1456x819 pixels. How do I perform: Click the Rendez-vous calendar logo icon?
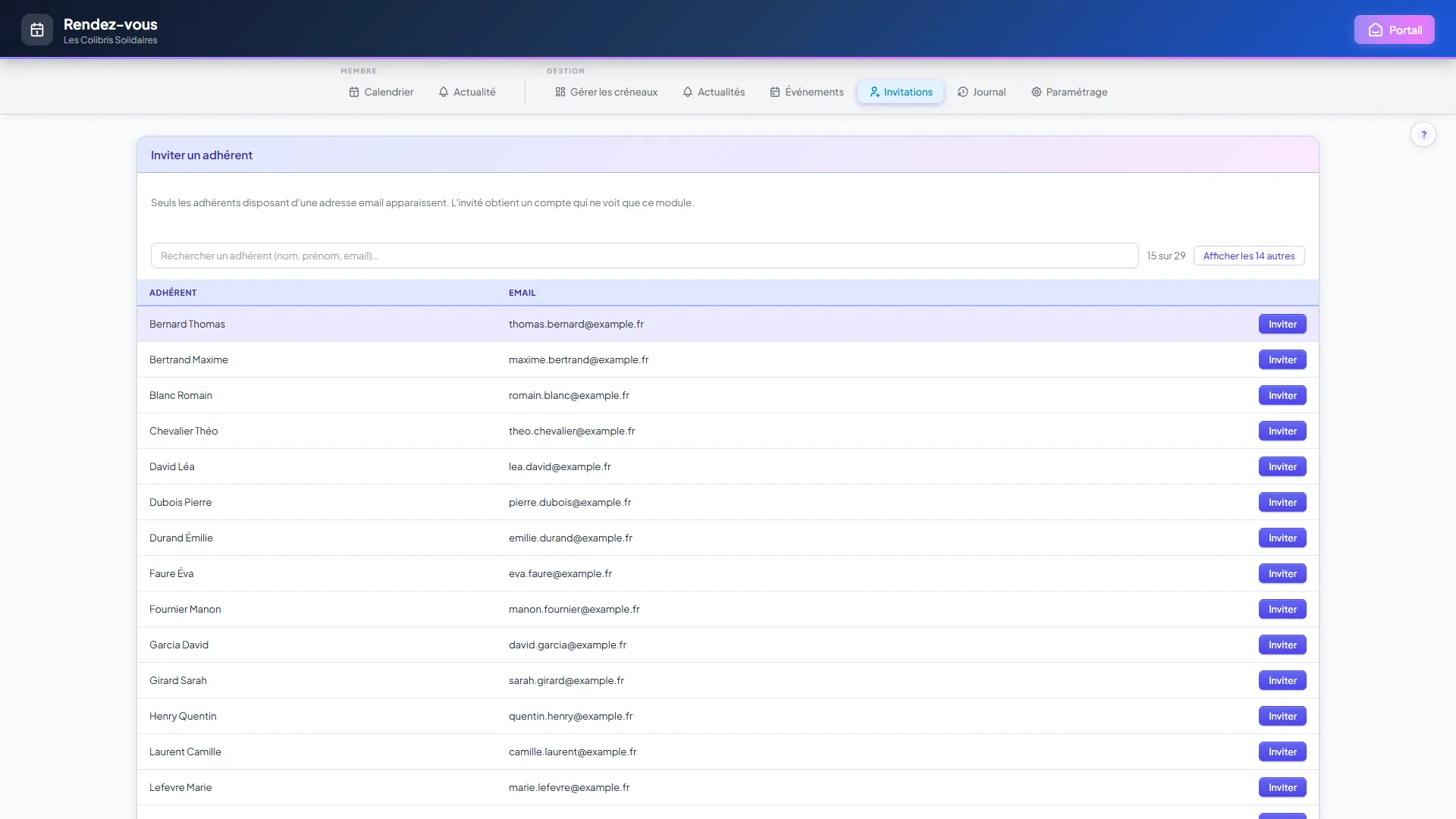click(37, 30)
